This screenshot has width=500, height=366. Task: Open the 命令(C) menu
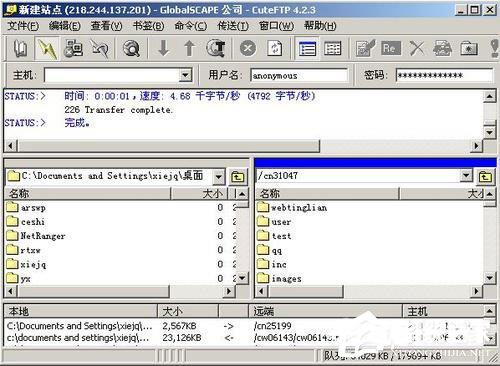click(x=191, y=26)
